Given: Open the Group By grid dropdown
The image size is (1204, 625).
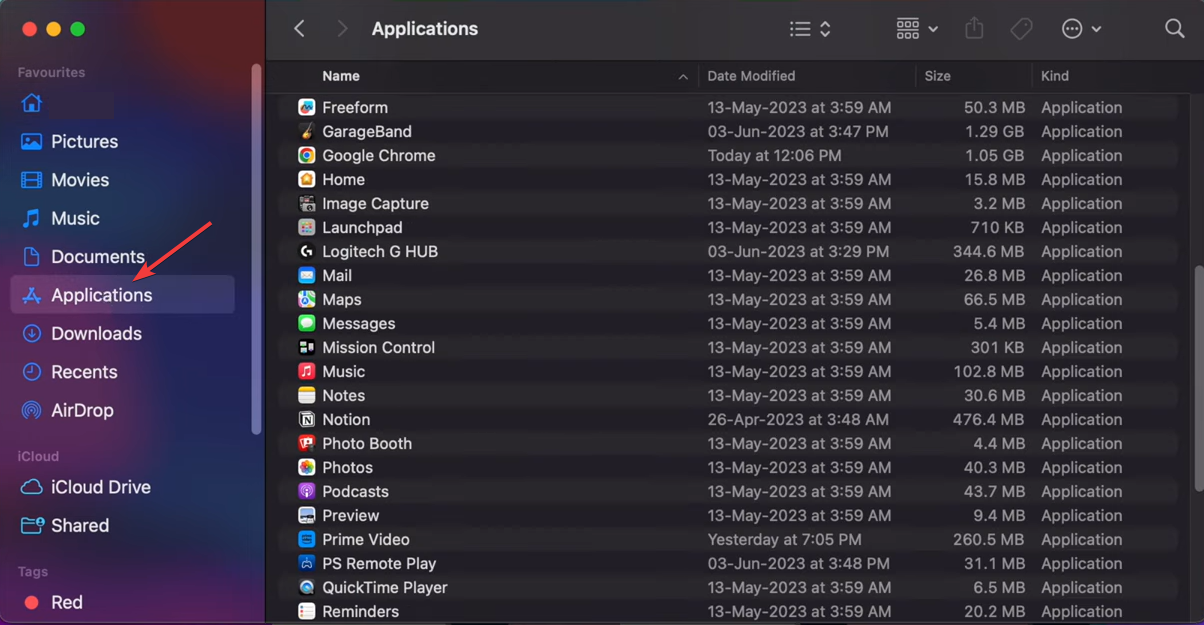Looking at the screenshot, I should (917, 29).
